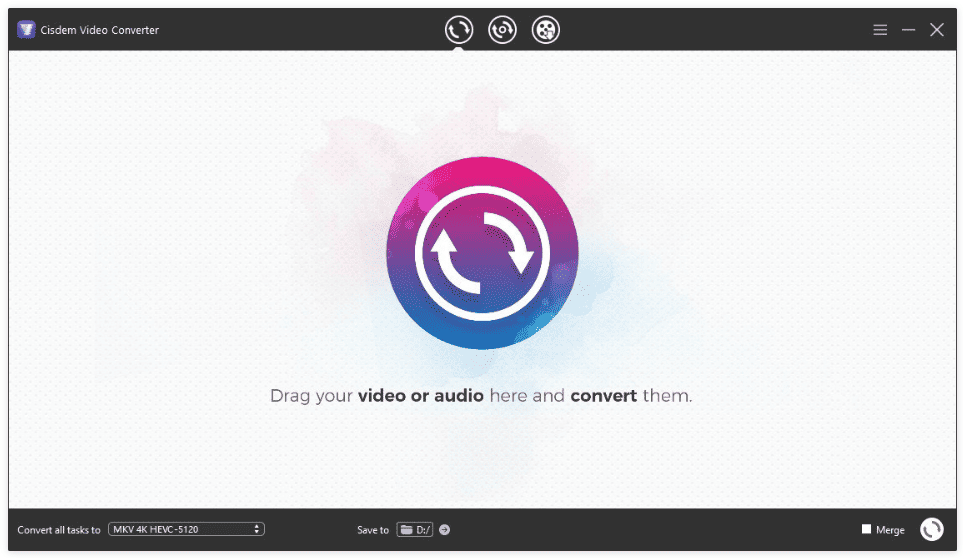Close the Cisdem Video Converter window
The height and width of the screenshot is (558, 963).
(x=937, y=29)
